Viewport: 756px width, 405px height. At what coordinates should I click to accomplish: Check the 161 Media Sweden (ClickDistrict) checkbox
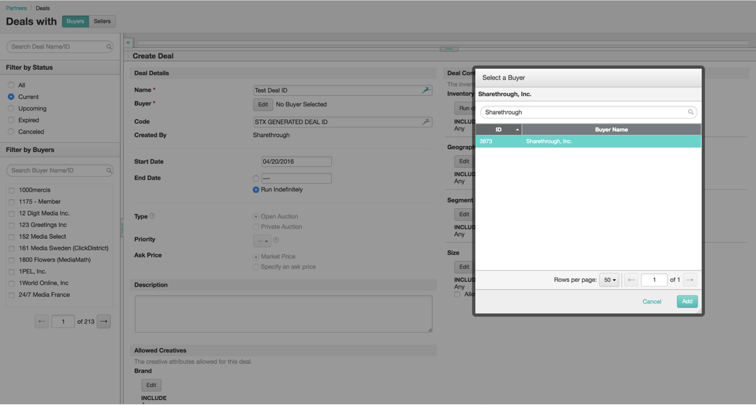[x=12, y=248]
